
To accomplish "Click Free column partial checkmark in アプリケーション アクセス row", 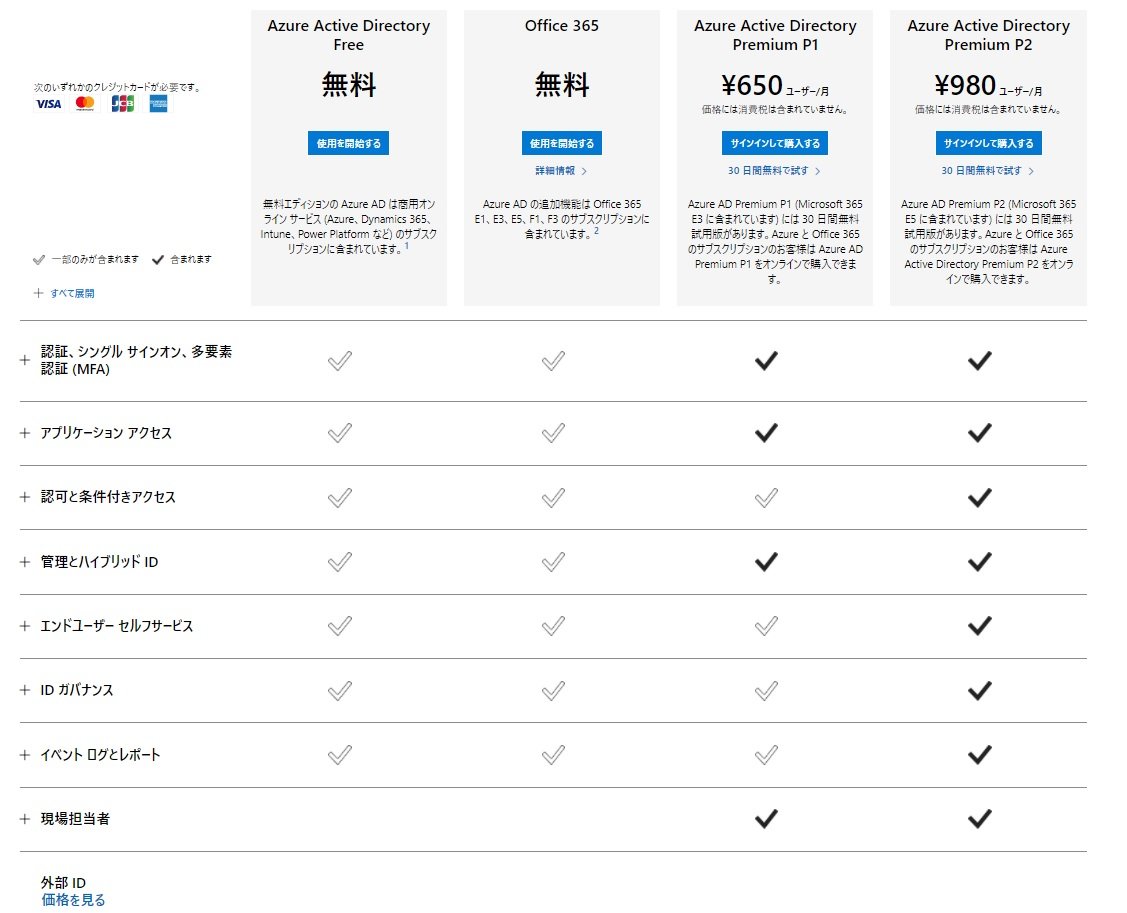I will 340,433.
